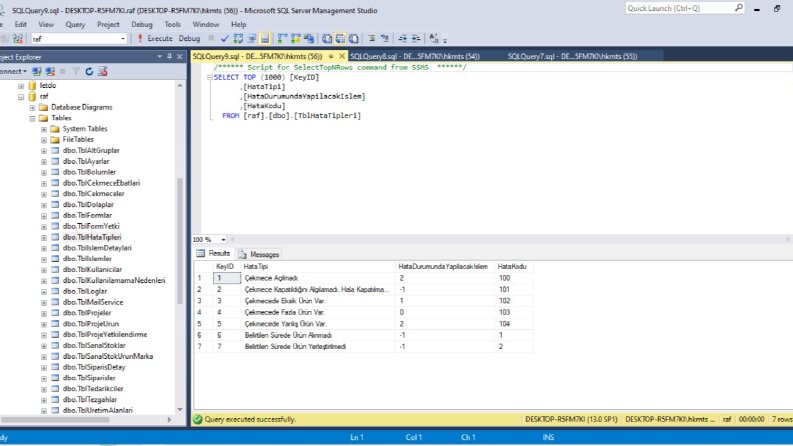Specify values for template parameters
Viewport: 793px width, 446px height.
coord(434,38)
